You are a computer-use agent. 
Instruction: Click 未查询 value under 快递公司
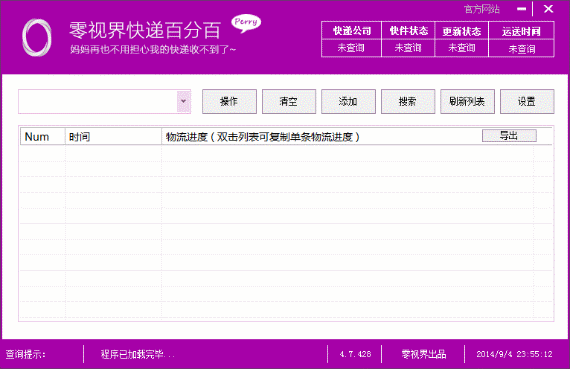(x=351, y=48)
